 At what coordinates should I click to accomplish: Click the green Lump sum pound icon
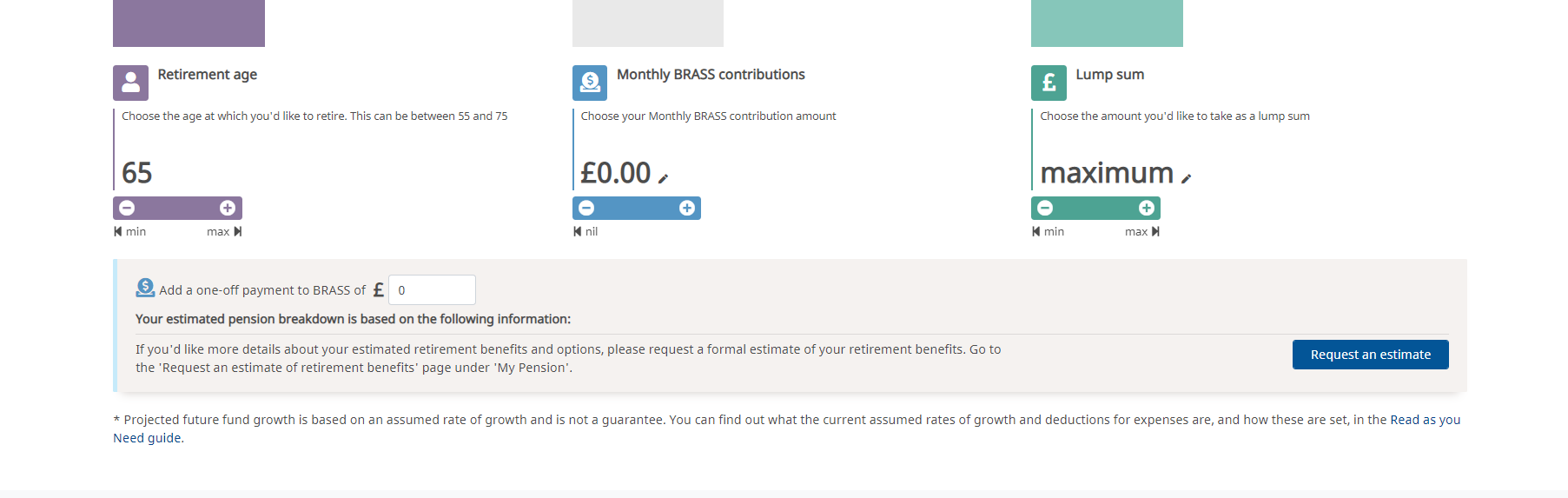[1049, 83]
